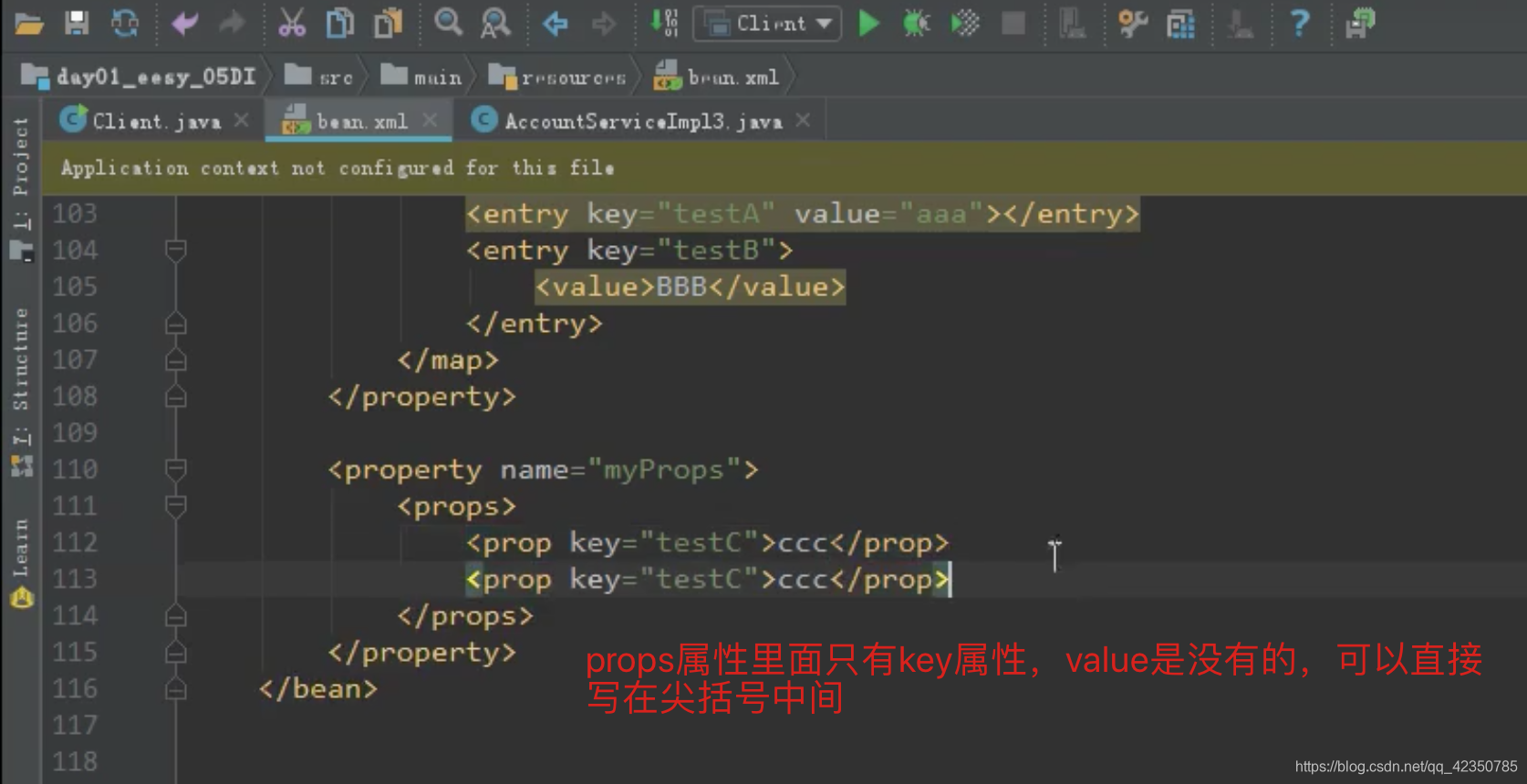Place cursor on the </map> closing tag
The width and height of the screenshot is (1527, 784).
(448, 360)
